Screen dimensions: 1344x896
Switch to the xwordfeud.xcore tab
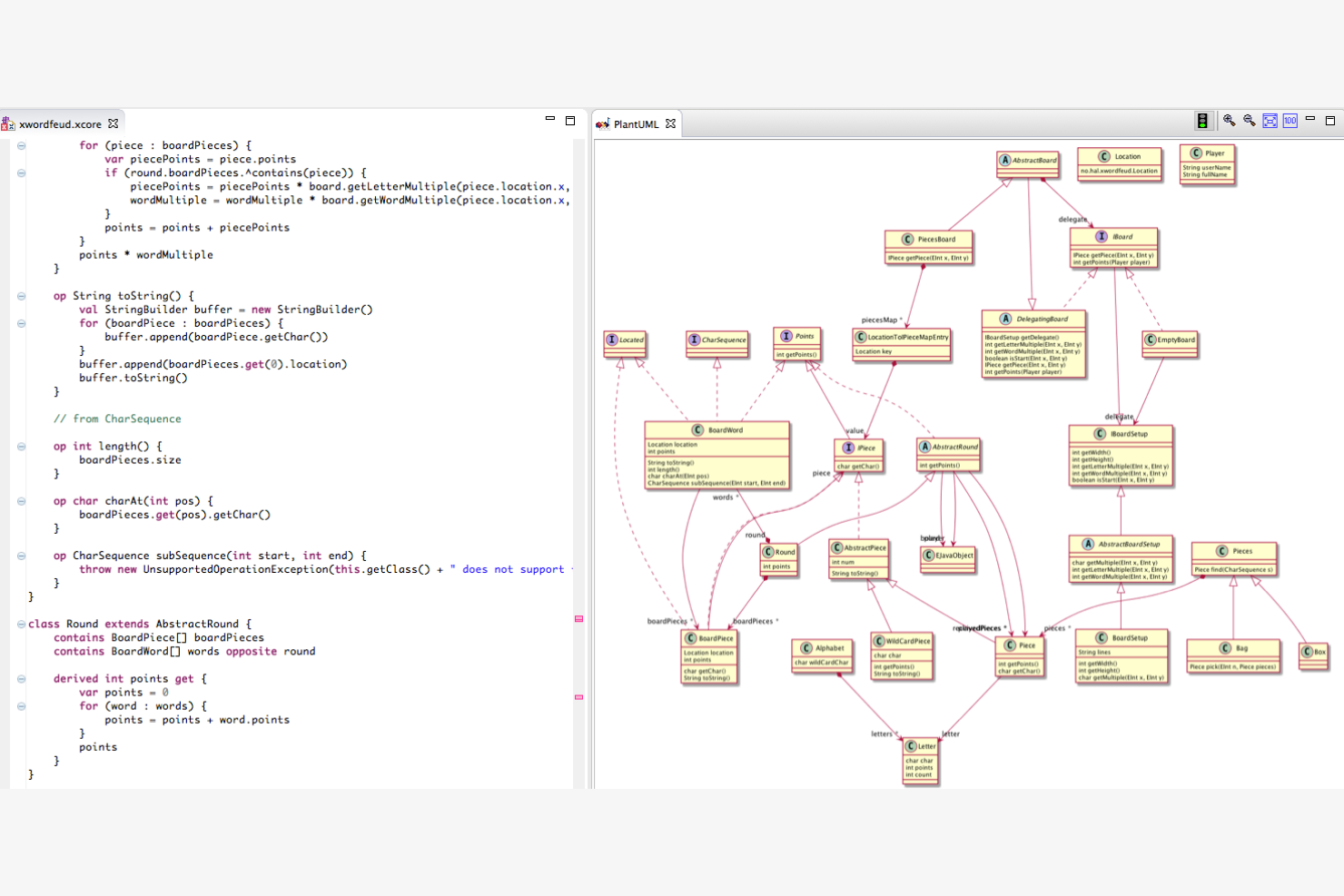60,124
